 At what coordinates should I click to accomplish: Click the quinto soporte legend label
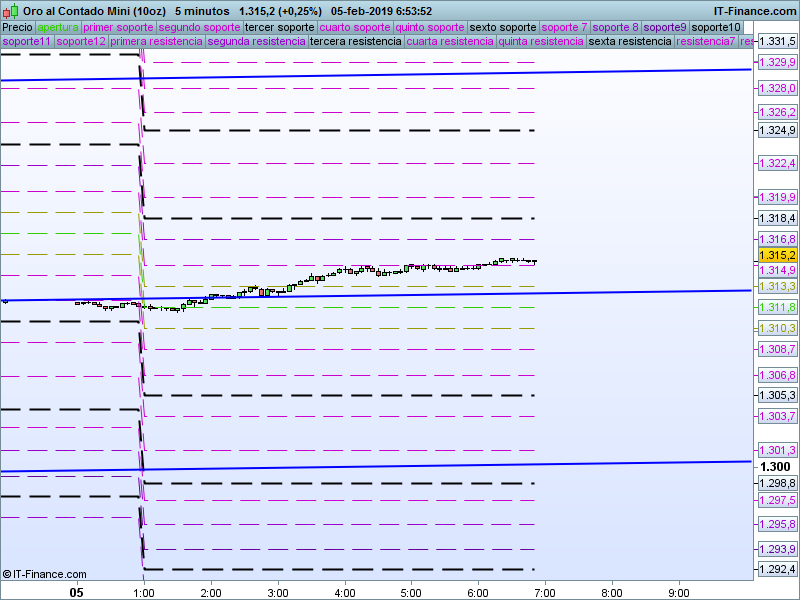[x=430, y=27]
